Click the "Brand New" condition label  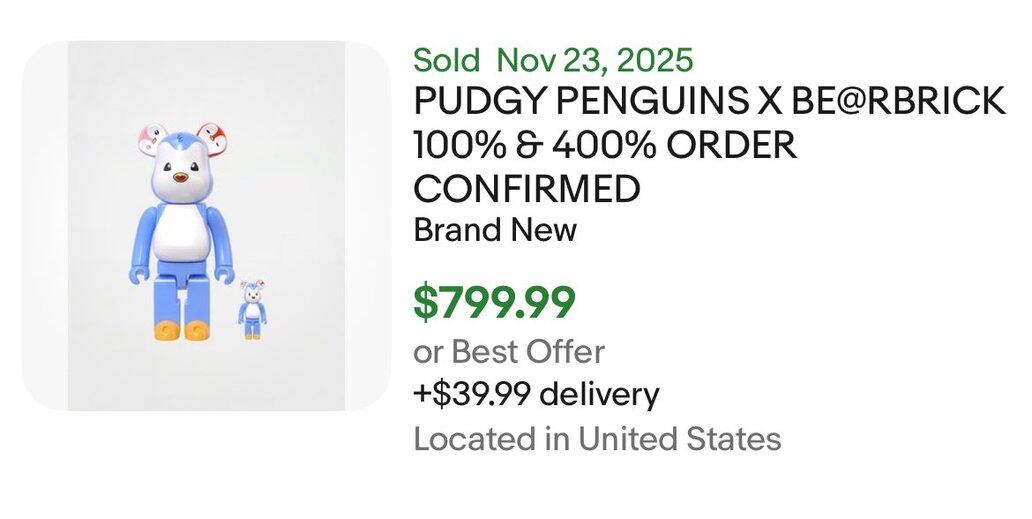pos(495,230)
